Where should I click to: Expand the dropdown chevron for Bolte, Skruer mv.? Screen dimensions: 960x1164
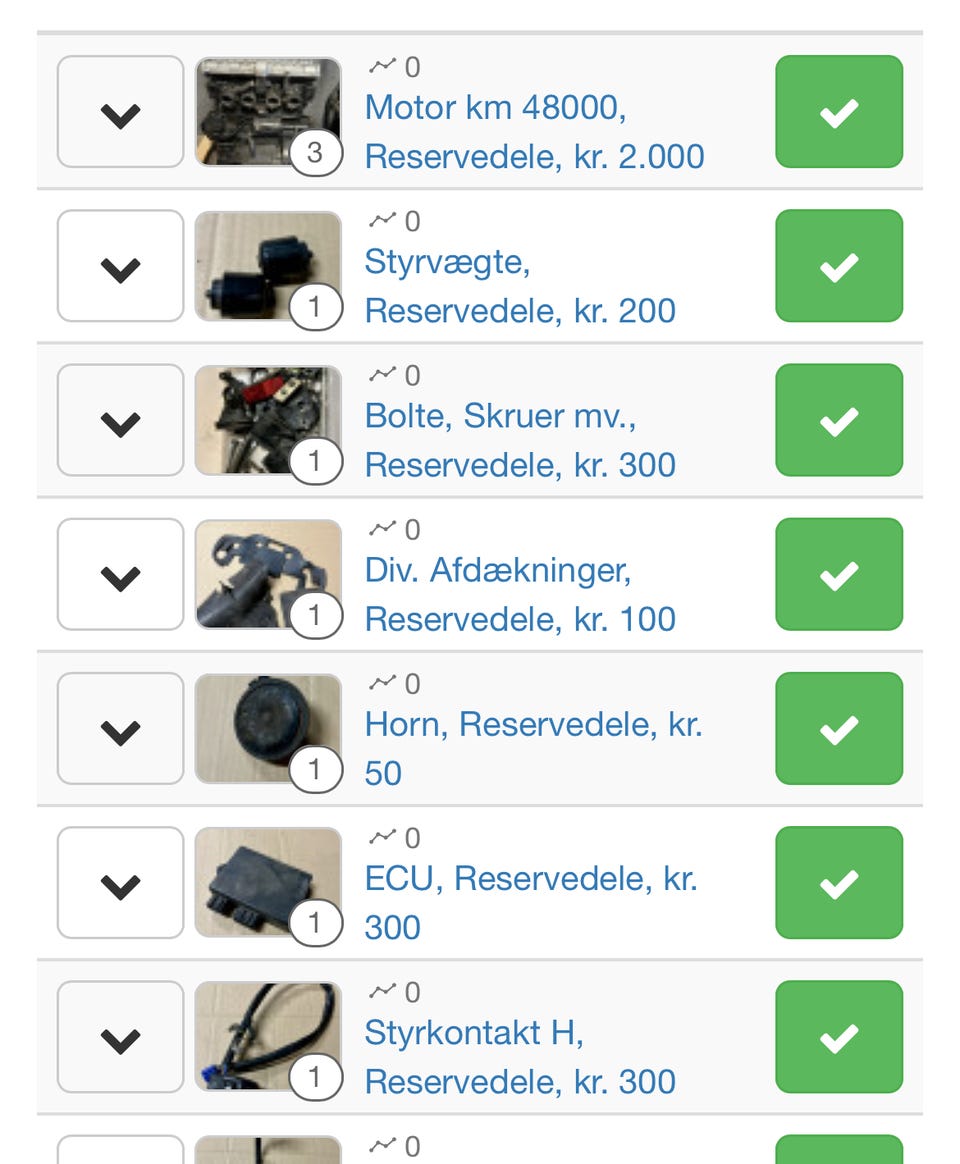point(121,420)
